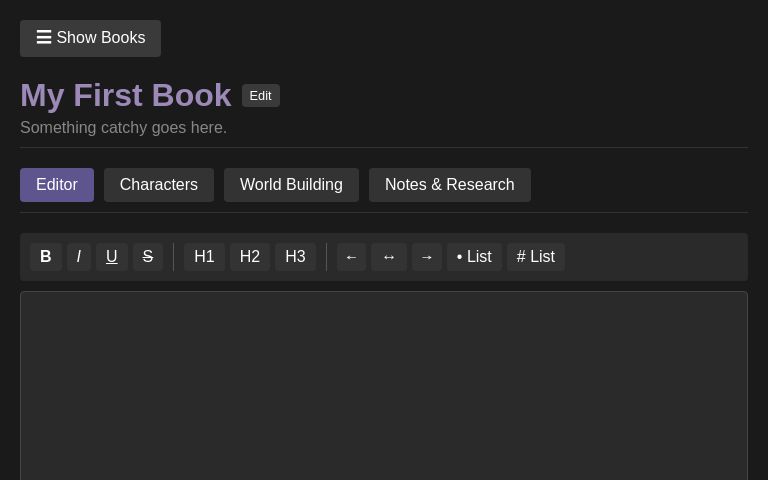768x480 pixels.
Task: Expand the Show Books sidebar
Action: pos(90,38)
